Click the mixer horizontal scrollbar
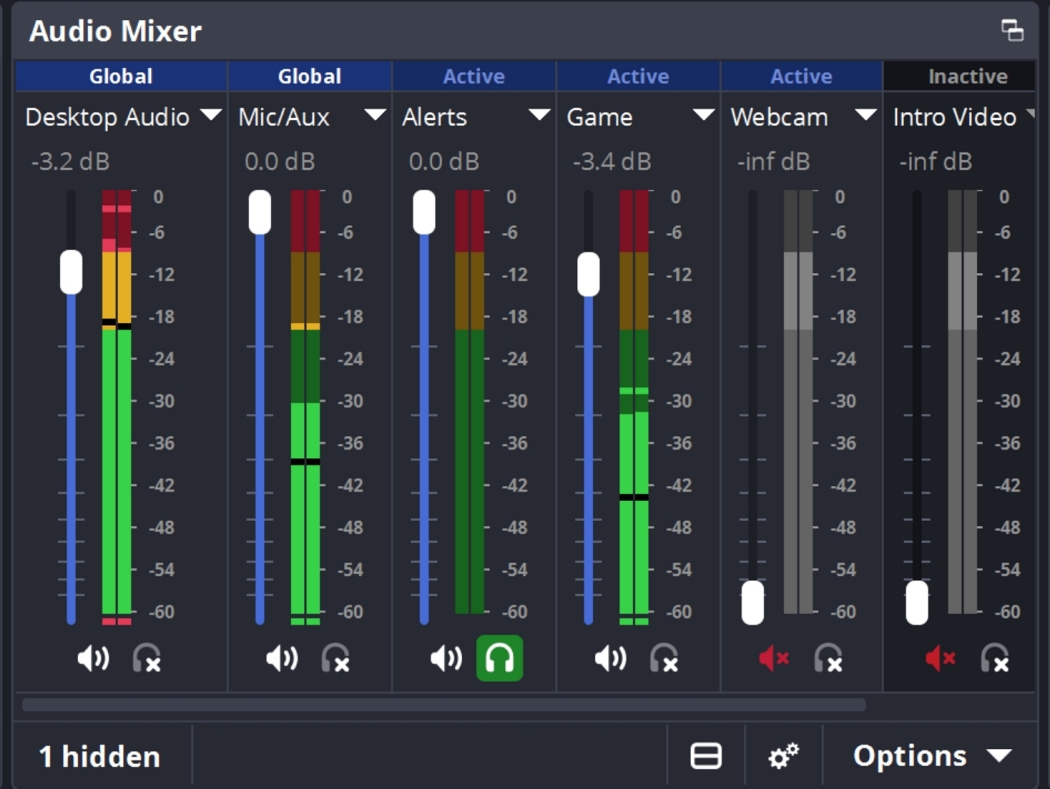This screenshot has height=789, width=1050. point(444,705)
